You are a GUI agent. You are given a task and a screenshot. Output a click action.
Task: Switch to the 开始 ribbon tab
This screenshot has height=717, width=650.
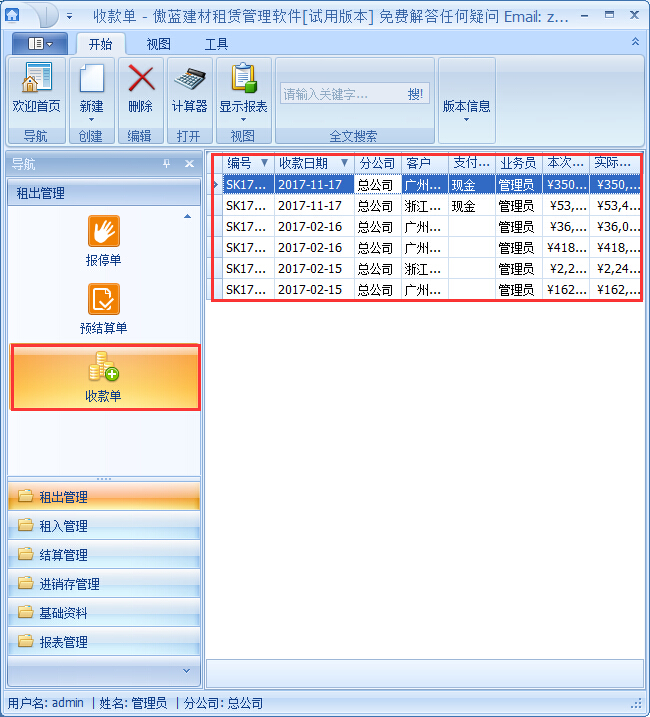pos(100,44)
